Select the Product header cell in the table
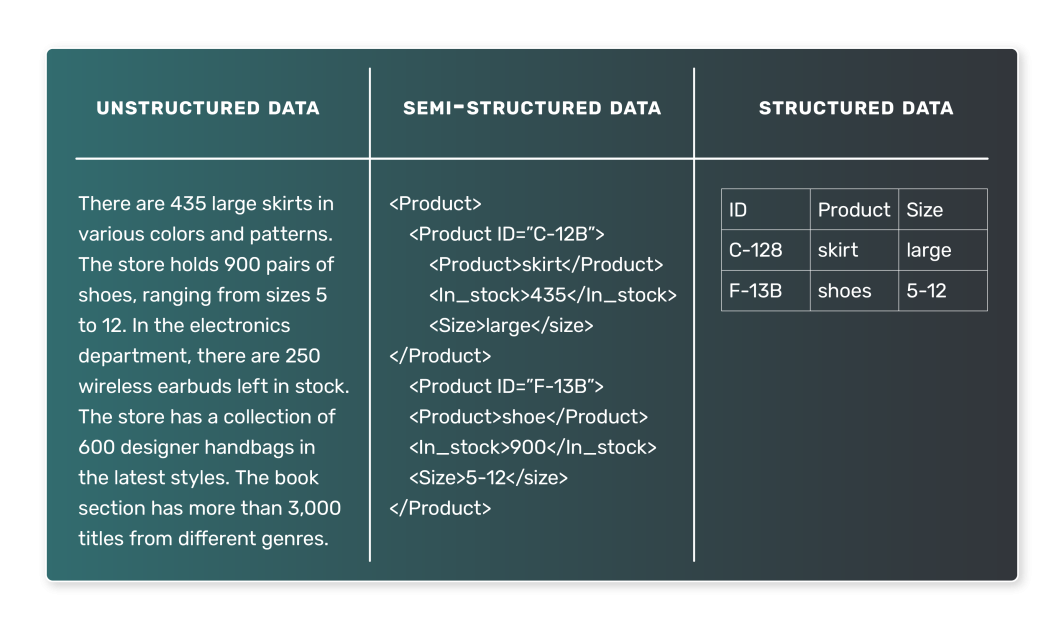The height and width of the screenshot is (623, 1064). [x=853, y=210]
